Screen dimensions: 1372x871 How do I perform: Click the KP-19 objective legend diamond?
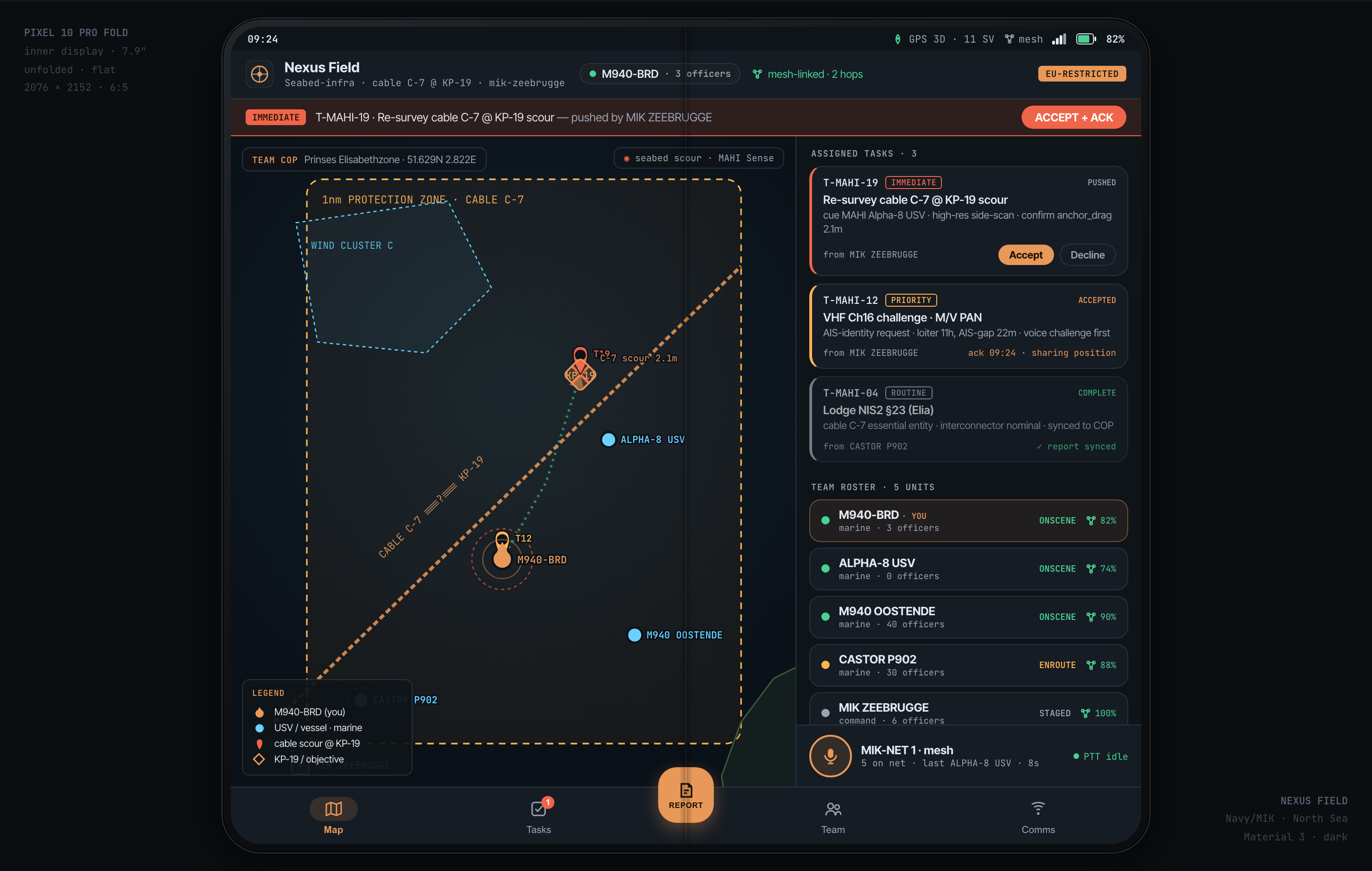click(x=259, y=759)
